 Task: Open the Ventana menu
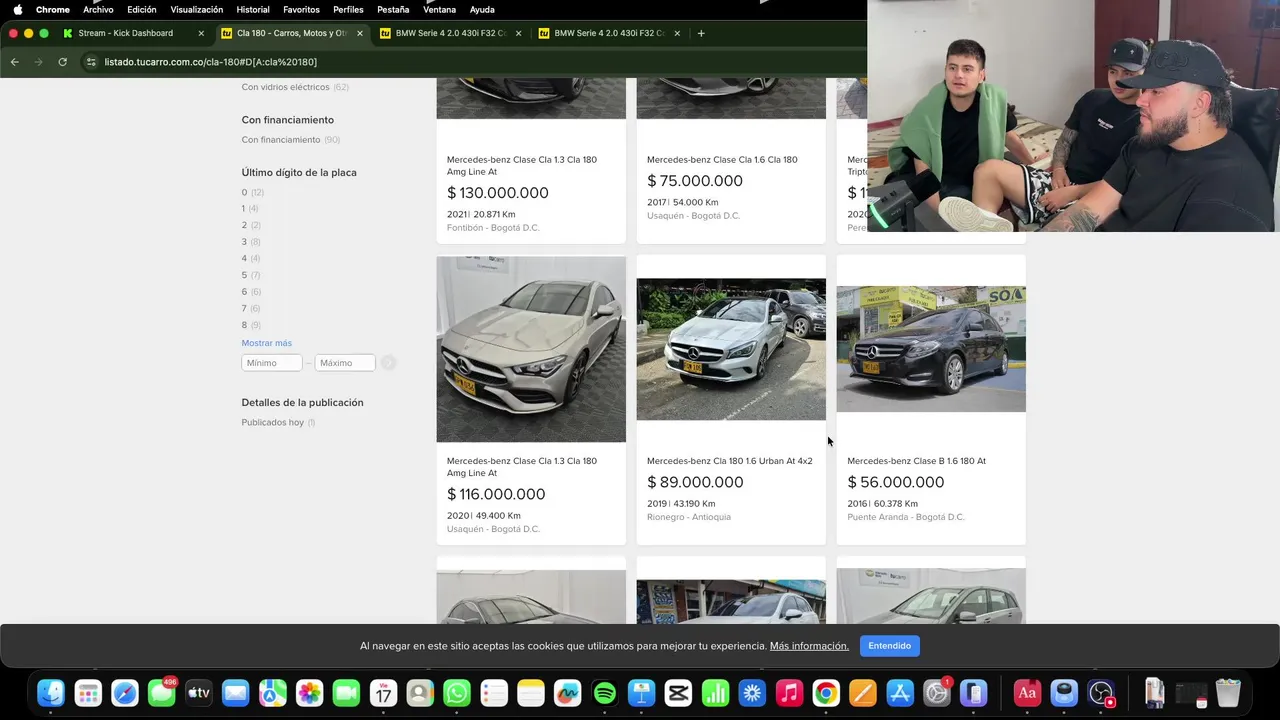click(x=439, y=9)
